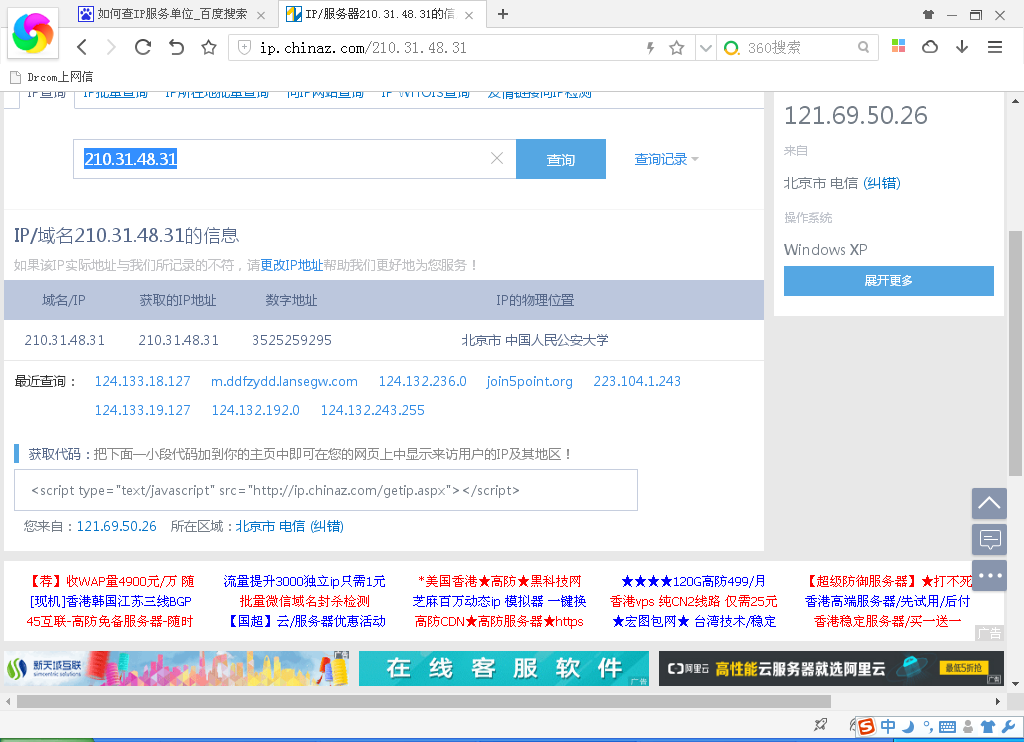Click recent query 223.104.1.243
The width and height of the screenshot is (1024, 742).
pos(637,381)
